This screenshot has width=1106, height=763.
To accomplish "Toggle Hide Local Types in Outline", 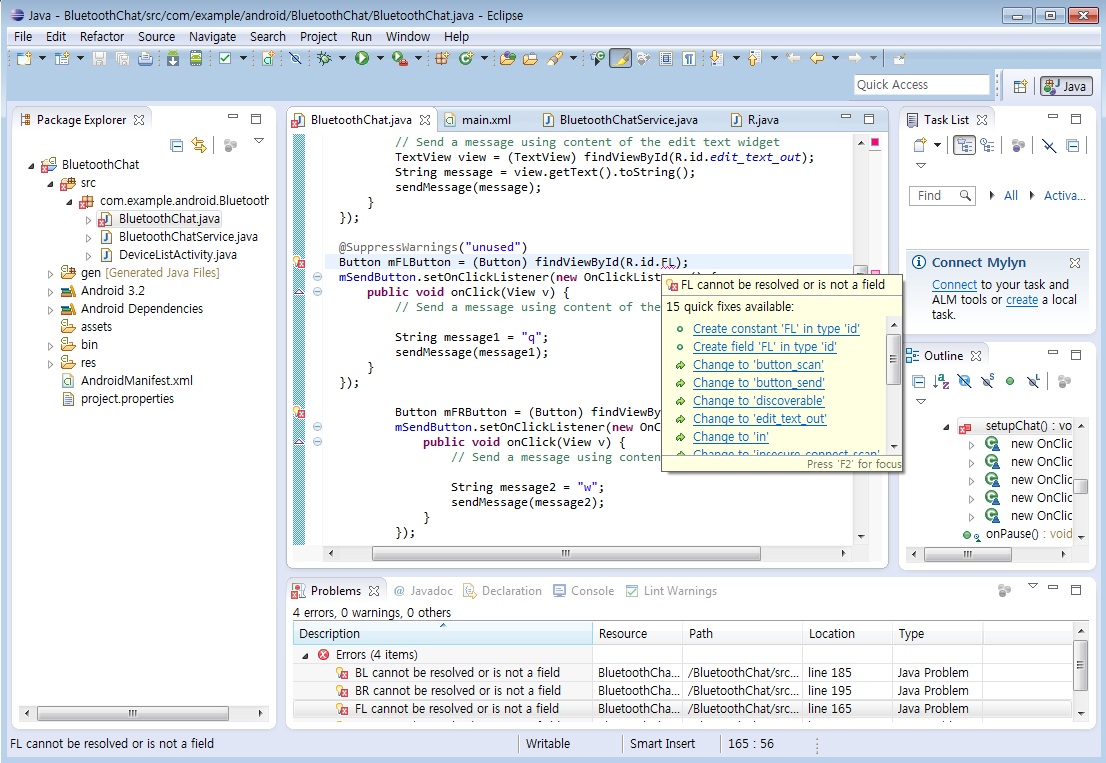I will pyautogui.click(x=1033, y=382).
